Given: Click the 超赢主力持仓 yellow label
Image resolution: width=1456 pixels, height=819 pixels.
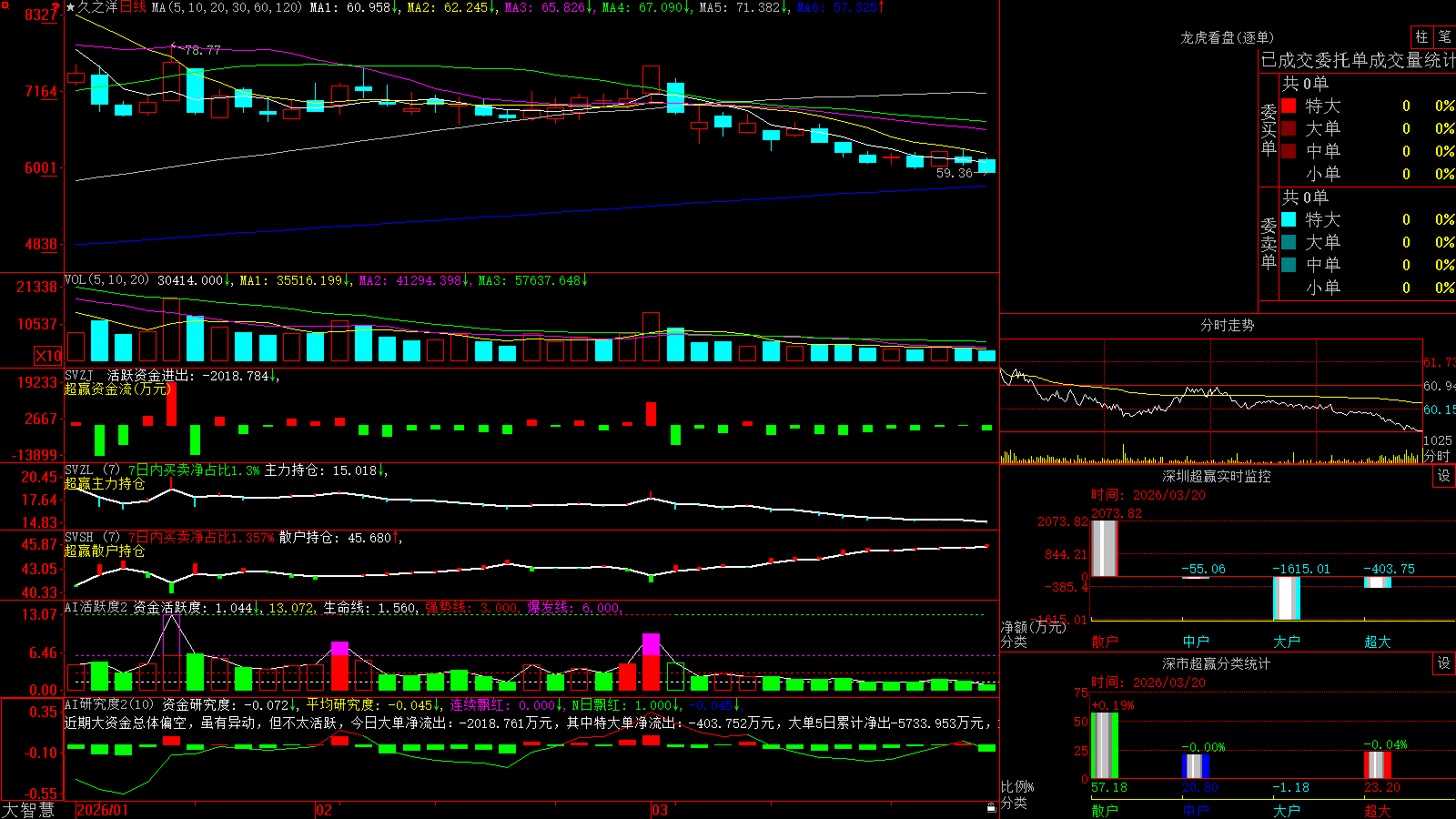Looking at the screenshot, I should [105, 483].
